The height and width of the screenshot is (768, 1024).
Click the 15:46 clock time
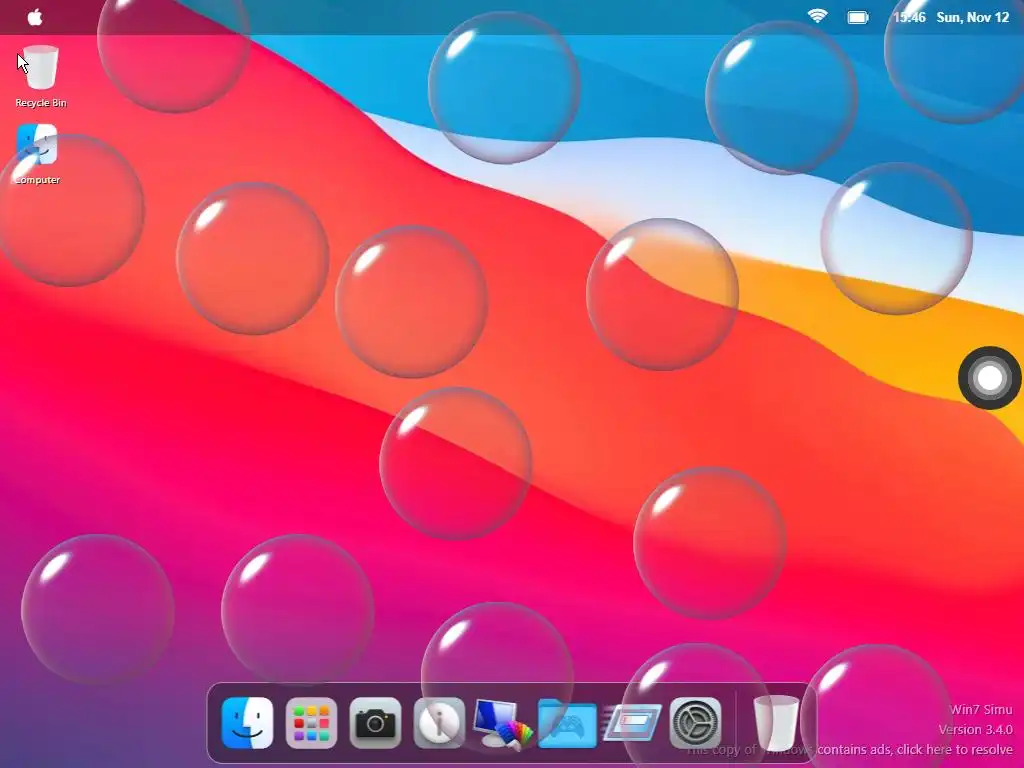coord(909,18)
